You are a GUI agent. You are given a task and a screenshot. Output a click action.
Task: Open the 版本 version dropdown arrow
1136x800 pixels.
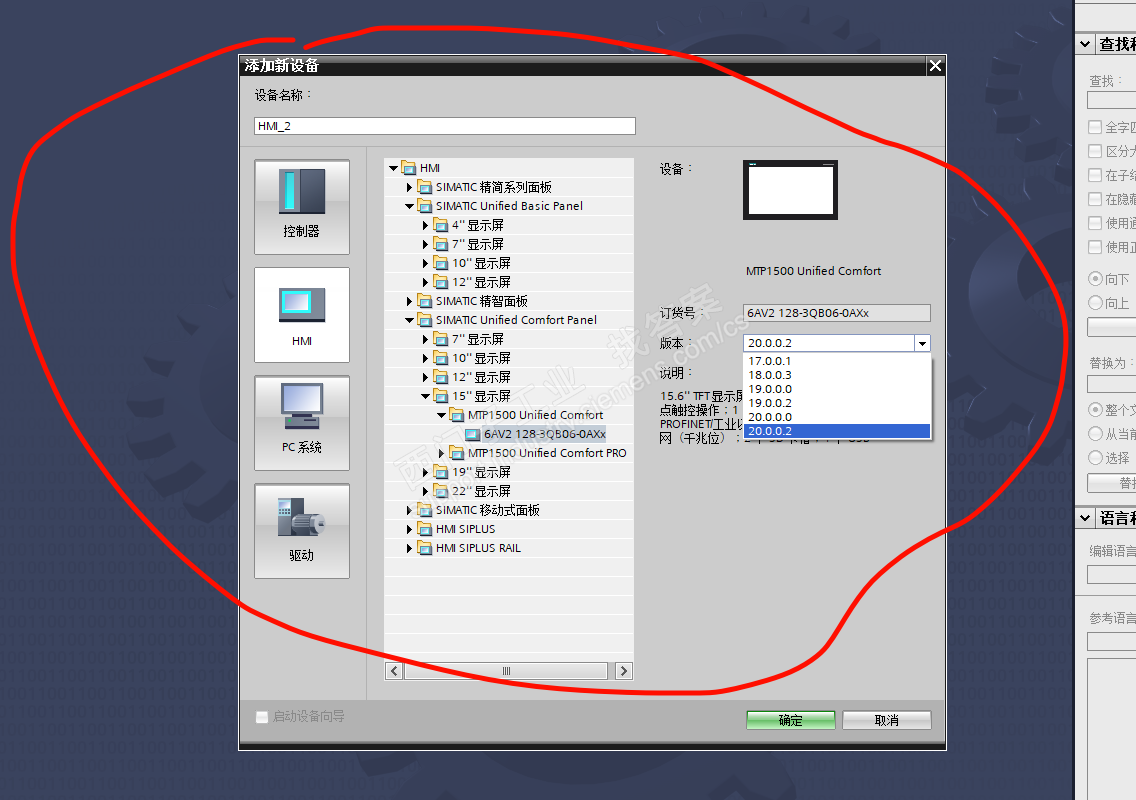922,343
